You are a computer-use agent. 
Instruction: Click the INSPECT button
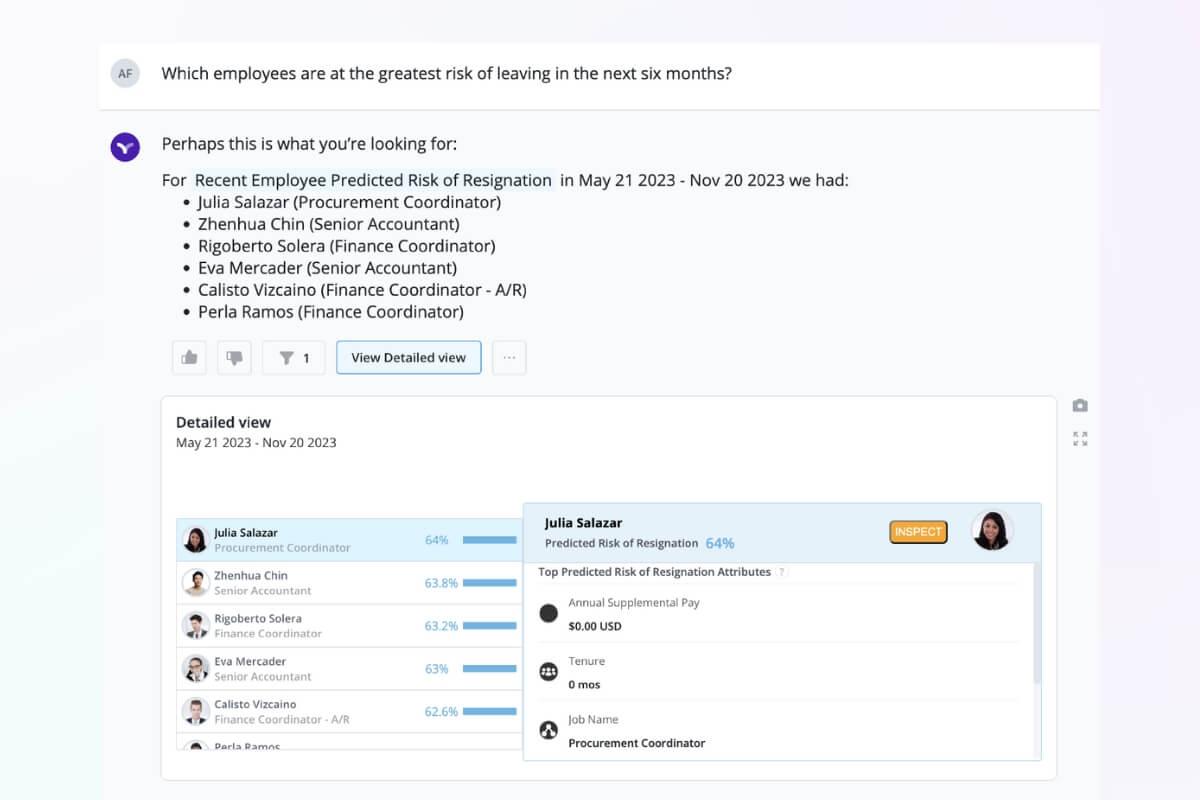918,532
